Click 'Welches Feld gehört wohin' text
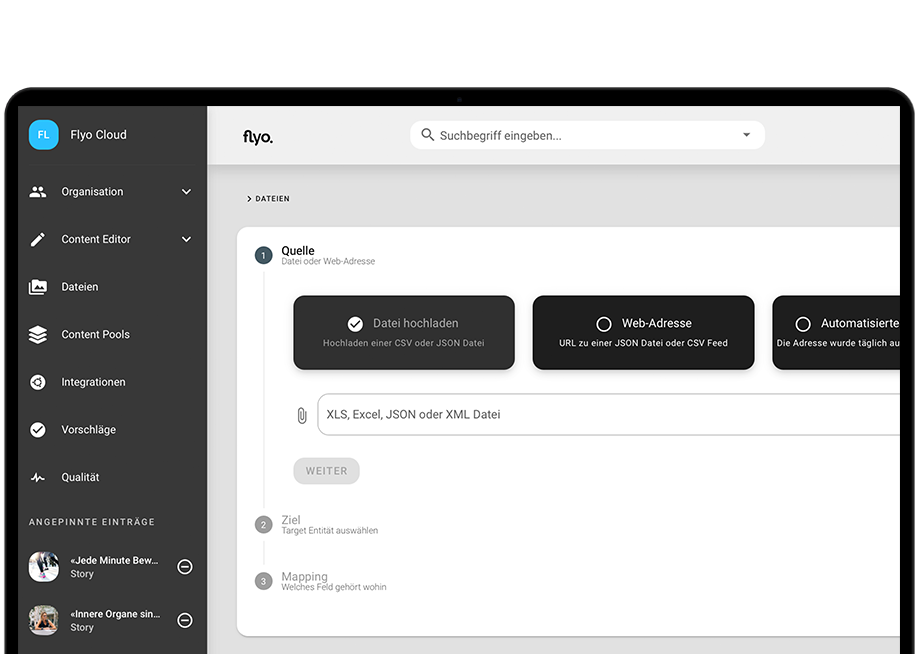The width and height of the screenshot is (920, 654). (x=334, y=587)
